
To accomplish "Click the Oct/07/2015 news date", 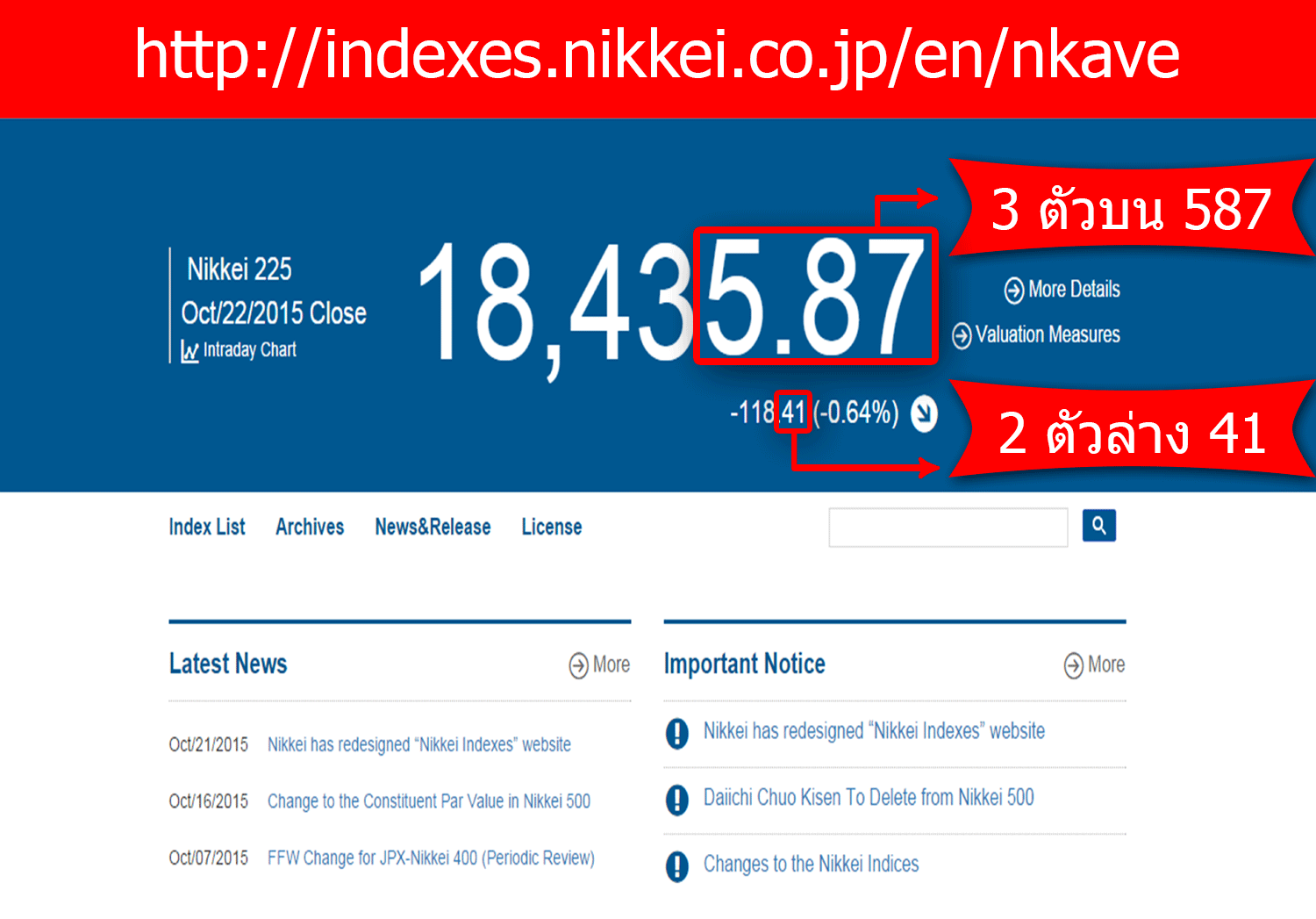I will tap(209, 858).
